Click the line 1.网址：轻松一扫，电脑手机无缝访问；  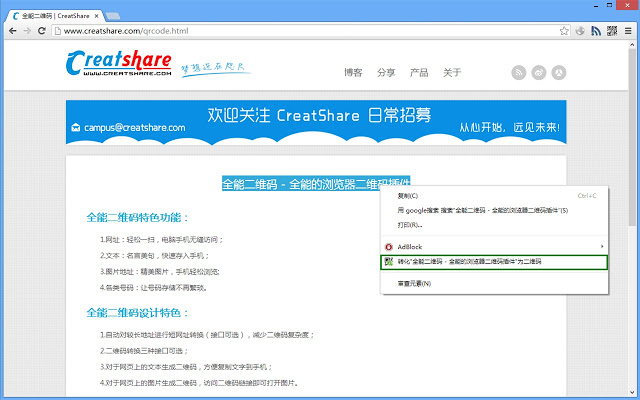click(162, 240)
